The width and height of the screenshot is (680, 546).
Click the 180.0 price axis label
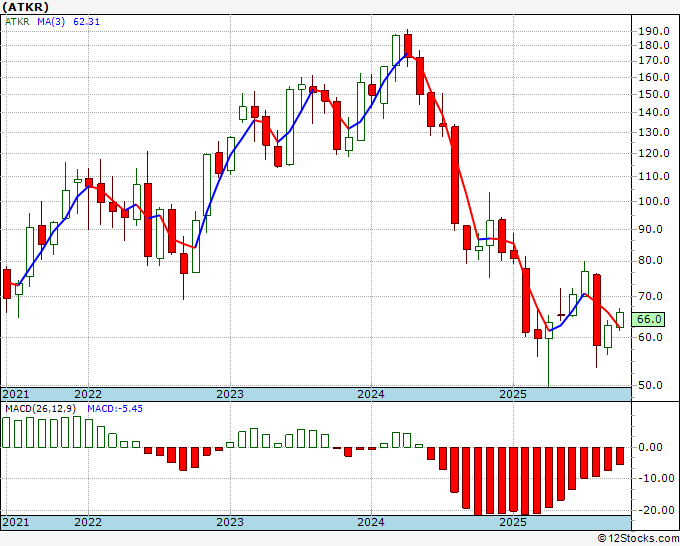pyautogui.click(x=654, y=45)
